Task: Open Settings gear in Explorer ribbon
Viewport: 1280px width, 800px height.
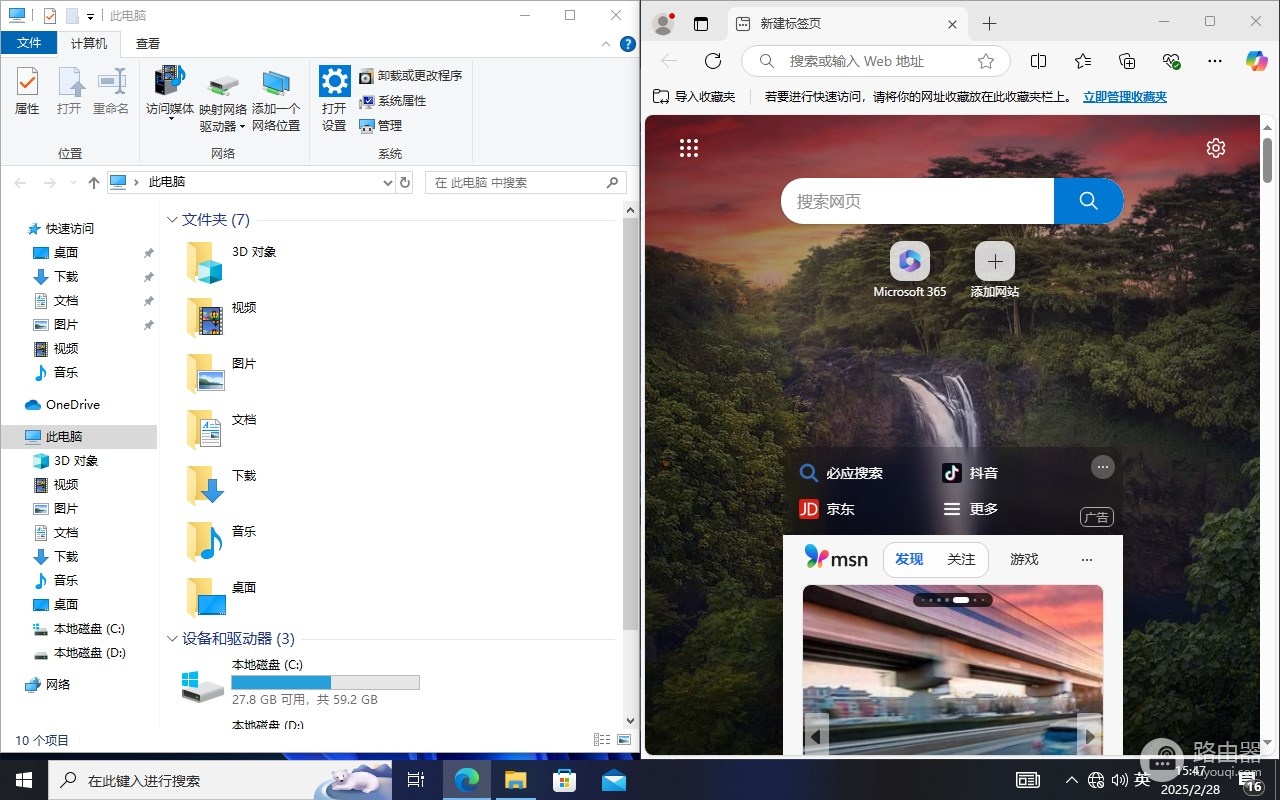Action: click(x=334, y=81)
